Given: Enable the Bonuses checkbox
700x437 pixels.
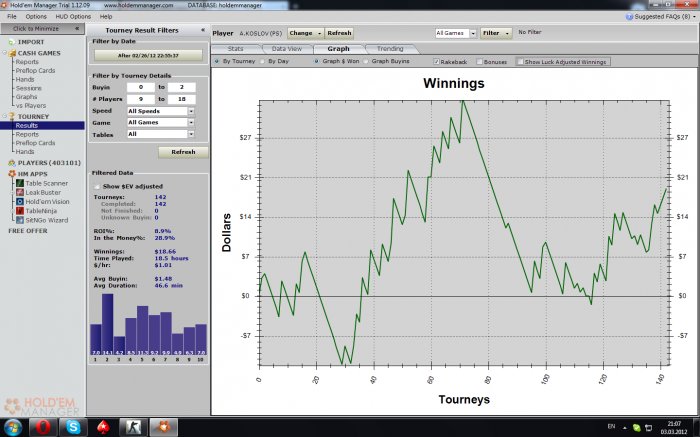Looking at the screenshot, I should (x=479, y=62).
